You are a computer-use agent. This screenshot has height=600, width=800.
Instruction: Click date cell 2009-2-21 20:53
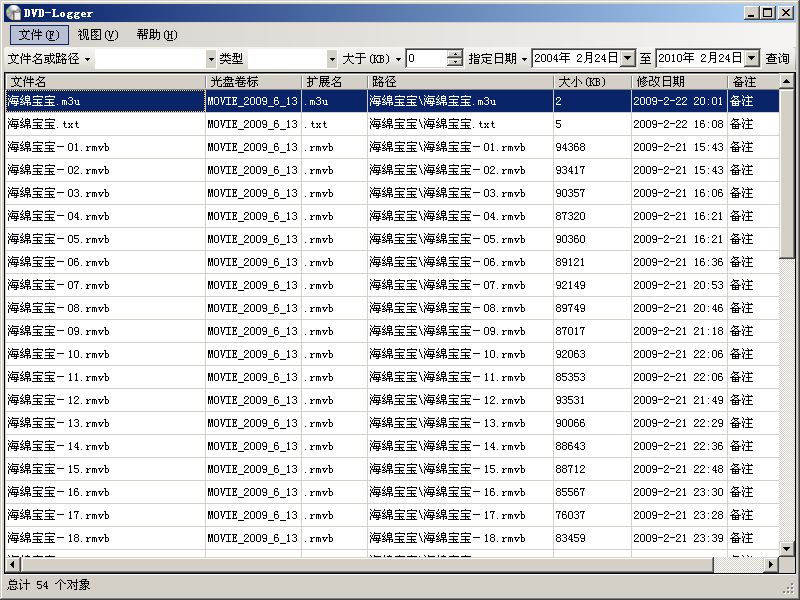[680, 285]
